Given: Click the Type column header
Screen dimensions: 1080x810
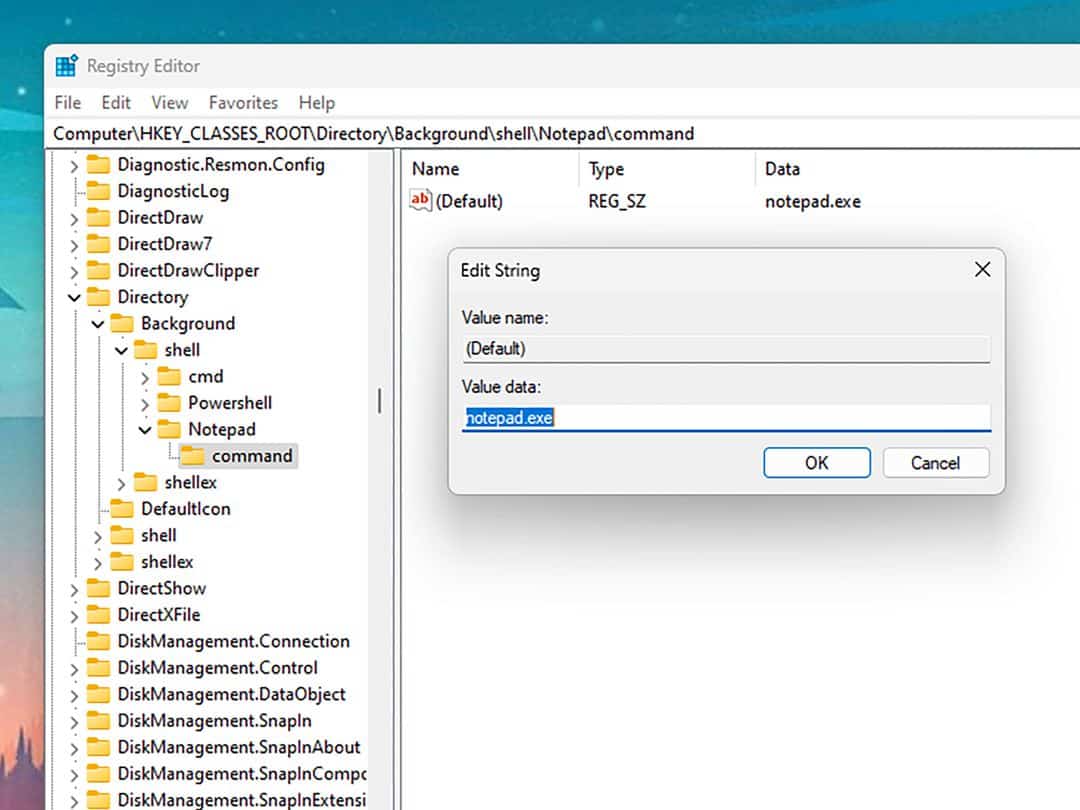Looking at the screenshot, I should (667, 169).
